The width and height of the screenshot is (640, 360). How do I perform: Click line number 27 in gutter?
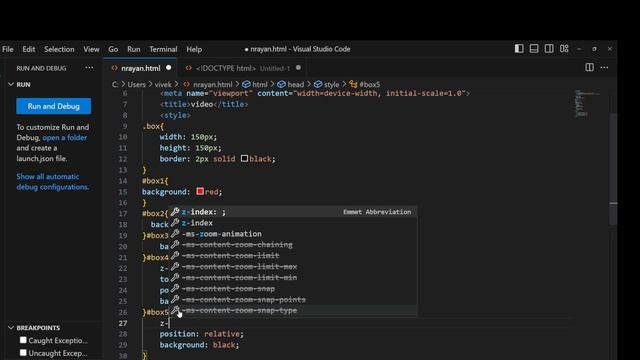coord(123,323)
